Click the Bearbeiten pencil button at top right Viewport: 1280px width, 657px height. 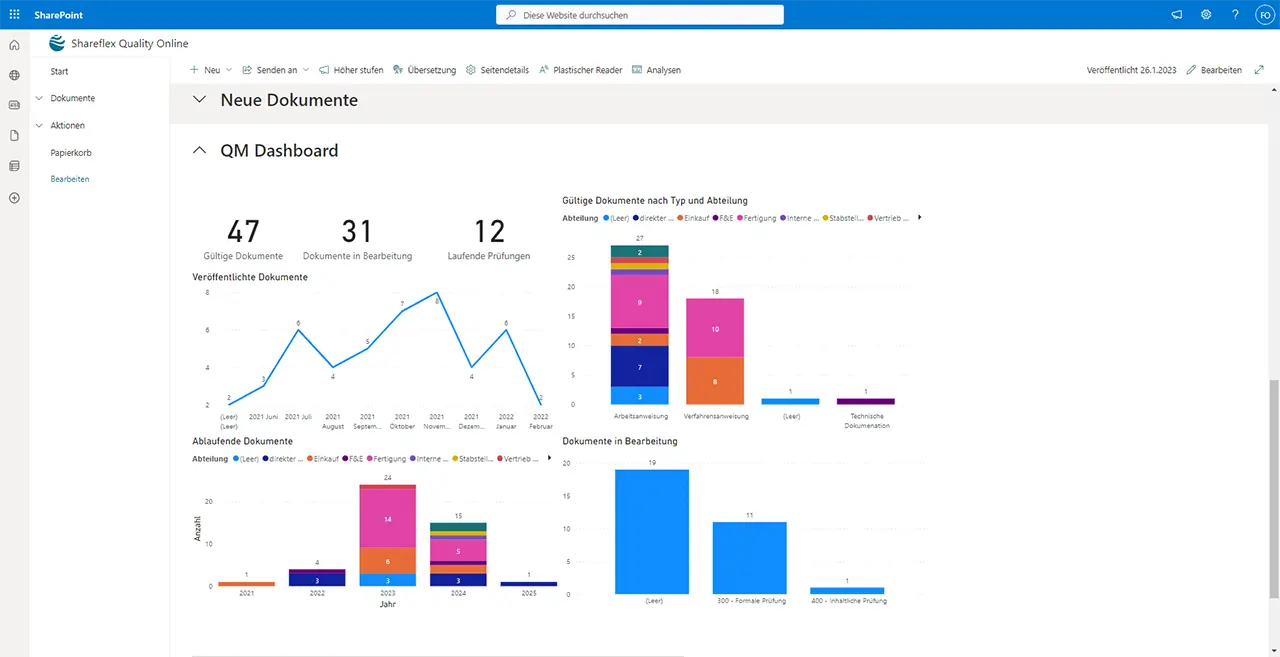[x=1214, y=70]
